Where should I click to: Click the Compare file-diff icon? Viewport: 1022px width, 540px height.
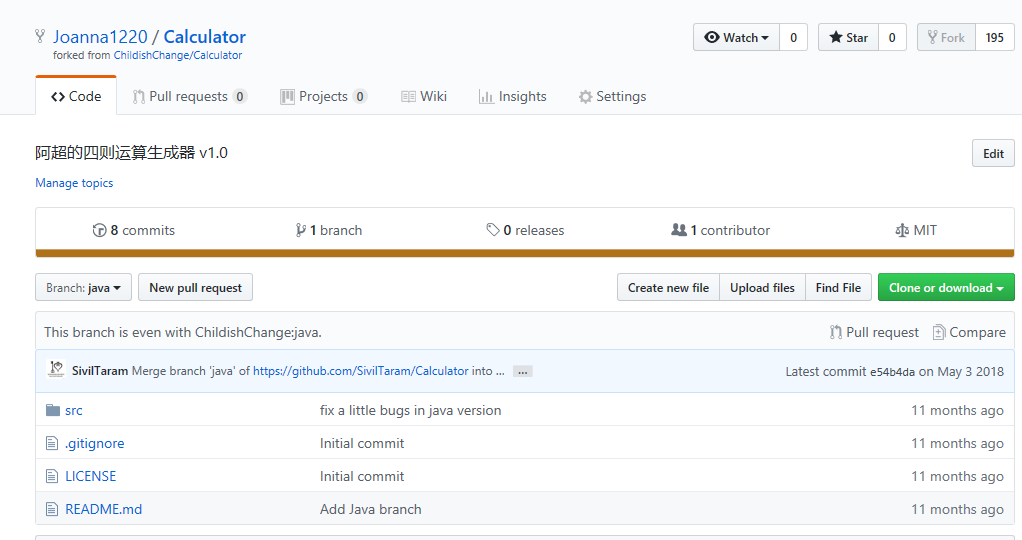point(939,332)
